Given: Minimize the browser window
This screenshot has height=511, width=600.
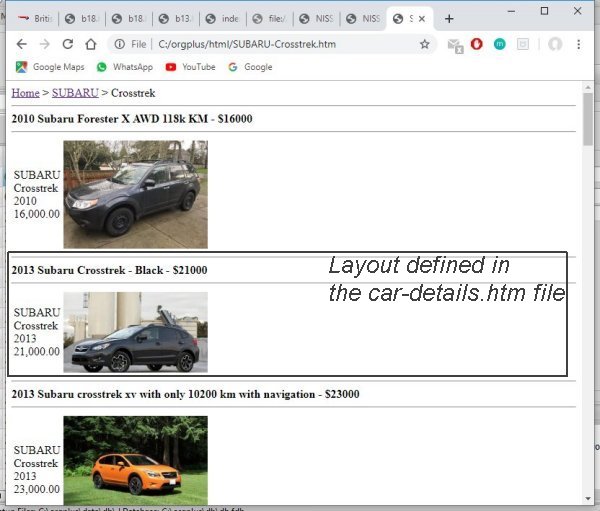Looking at the screenshot, I should pos(511,11).
